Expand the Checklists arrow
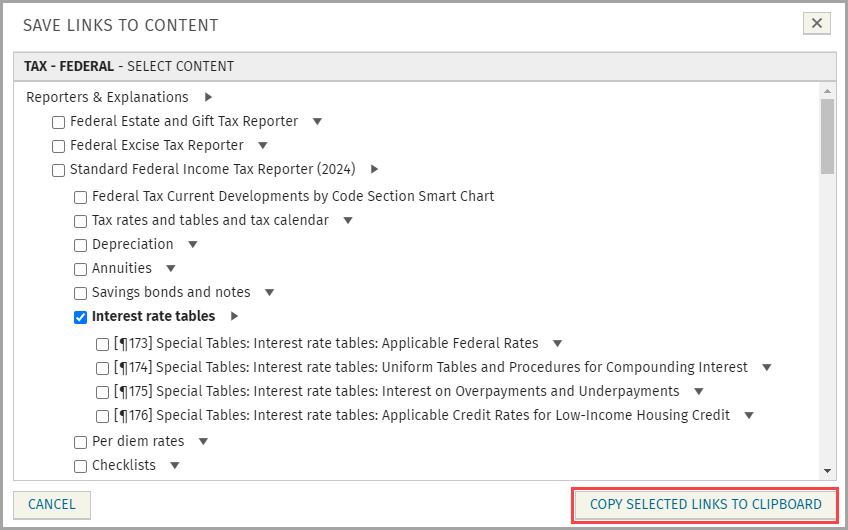 (174, 466)
